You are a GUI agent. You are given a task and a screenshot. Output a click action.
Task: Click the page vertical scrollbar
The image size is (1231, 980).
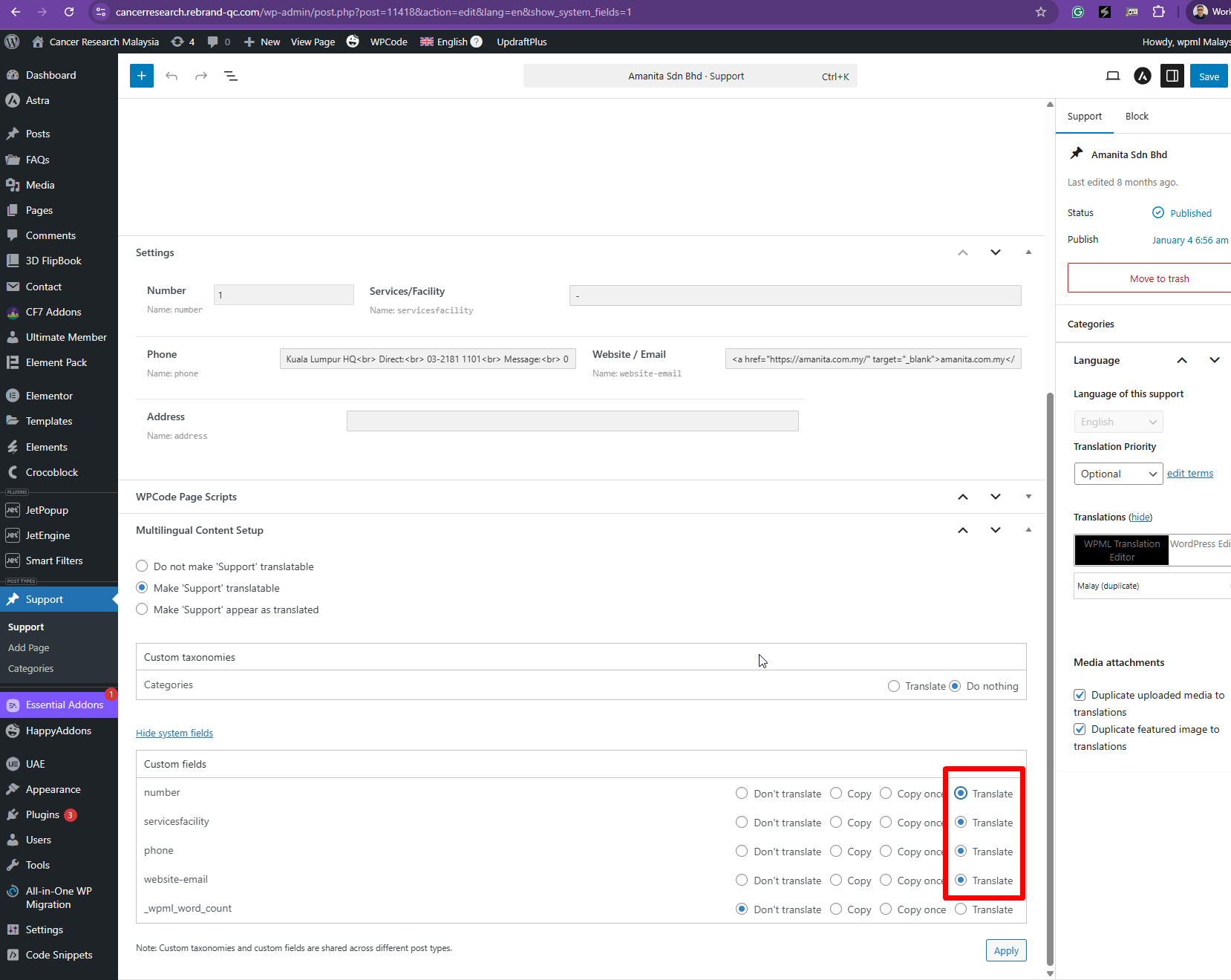[x=1050, y=668]
